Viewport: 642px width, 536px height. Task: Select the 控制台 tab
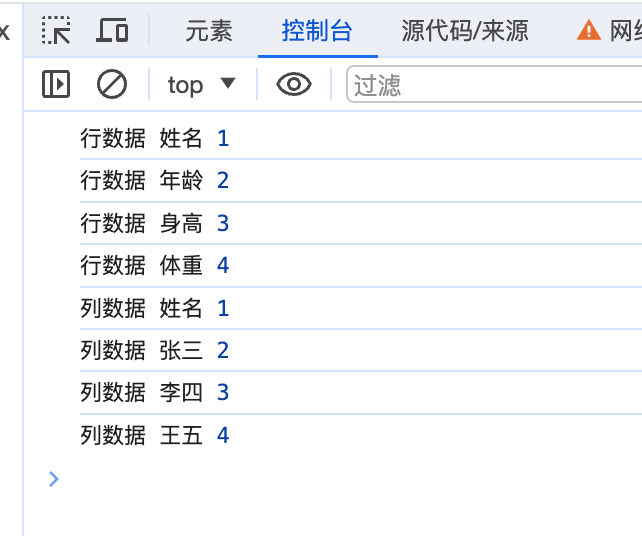pyautogui.click(x=317, y=31)
